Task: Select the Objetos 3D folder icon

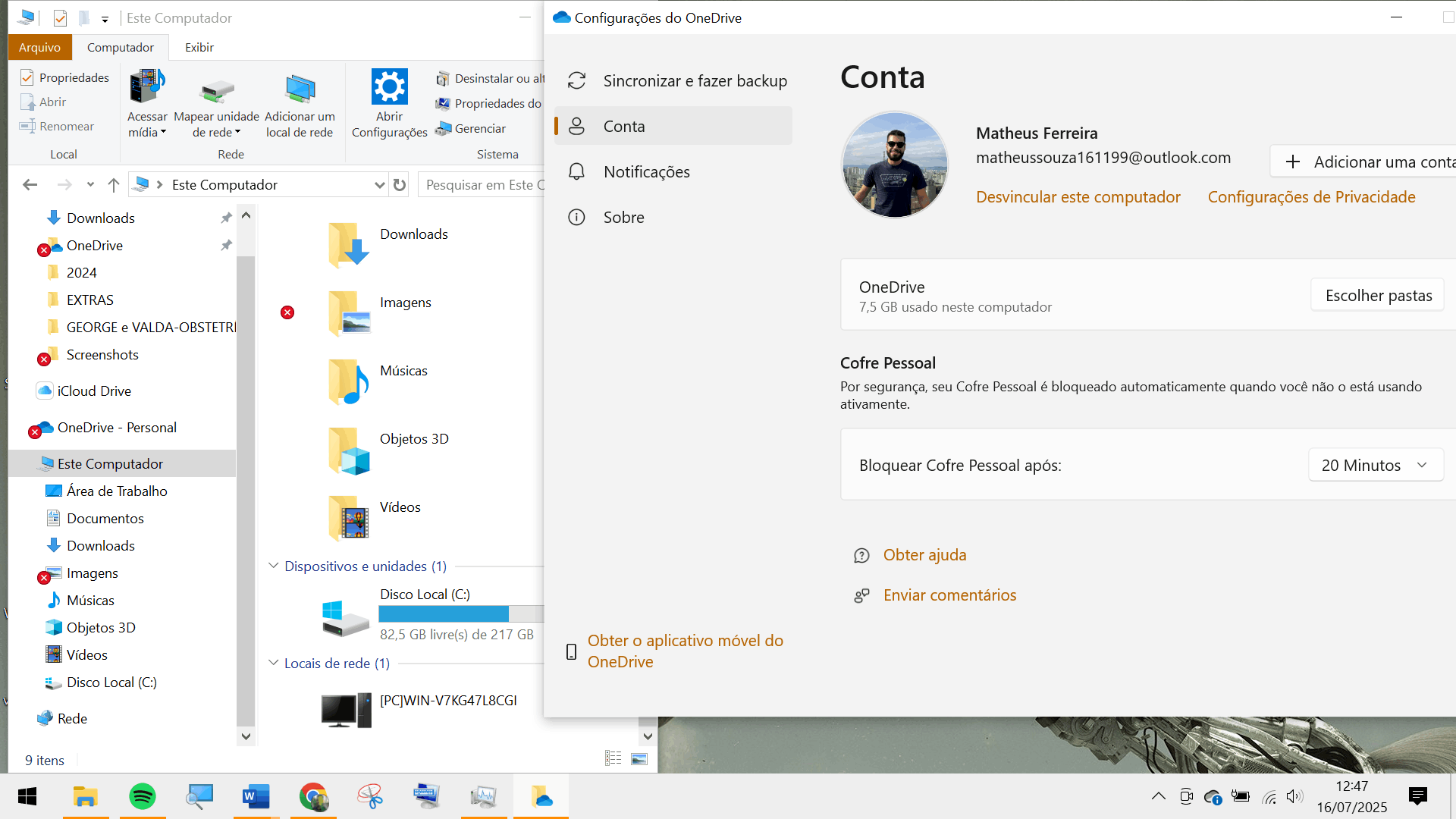Action: pos(349,449)
